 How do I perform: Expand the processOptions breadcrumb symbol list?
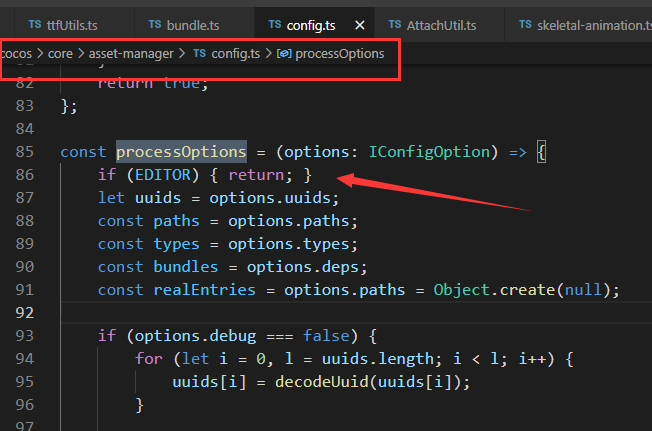pyautogui.click(x=339, y=53)
